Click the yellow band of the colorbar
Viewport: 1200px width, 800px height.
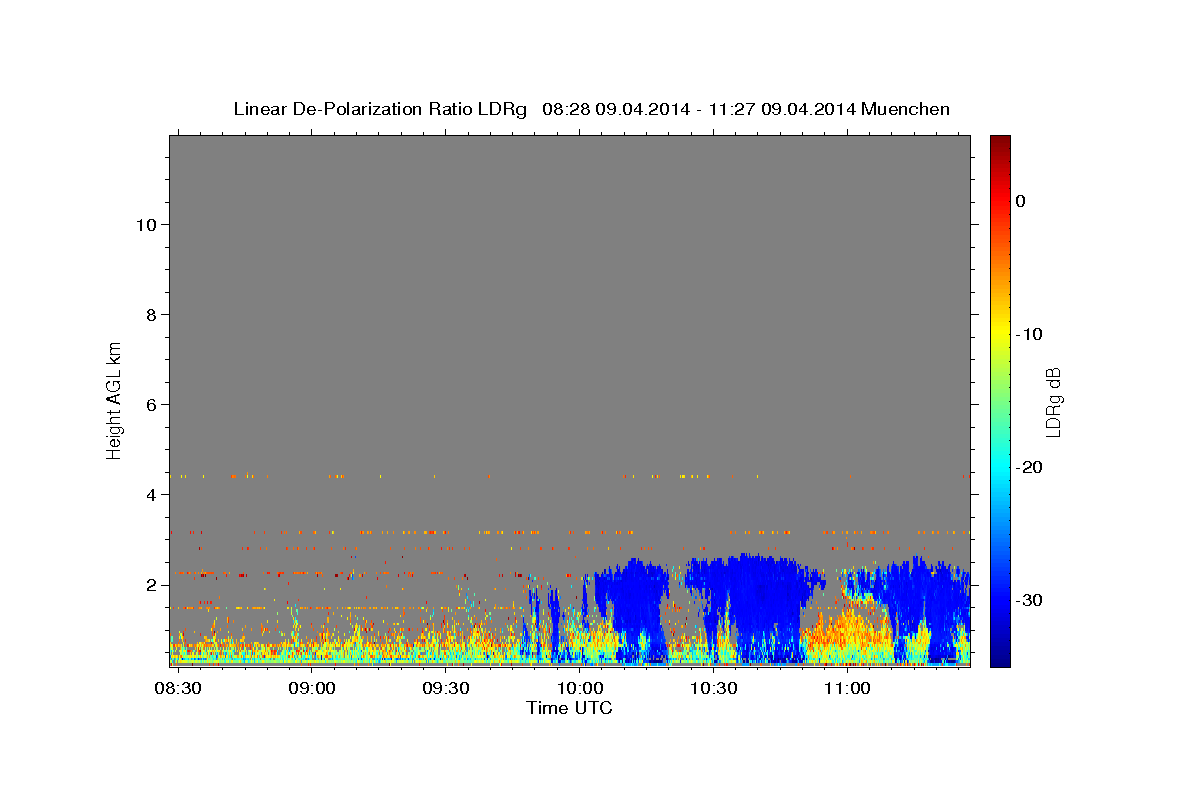(x=1000, y=334)
